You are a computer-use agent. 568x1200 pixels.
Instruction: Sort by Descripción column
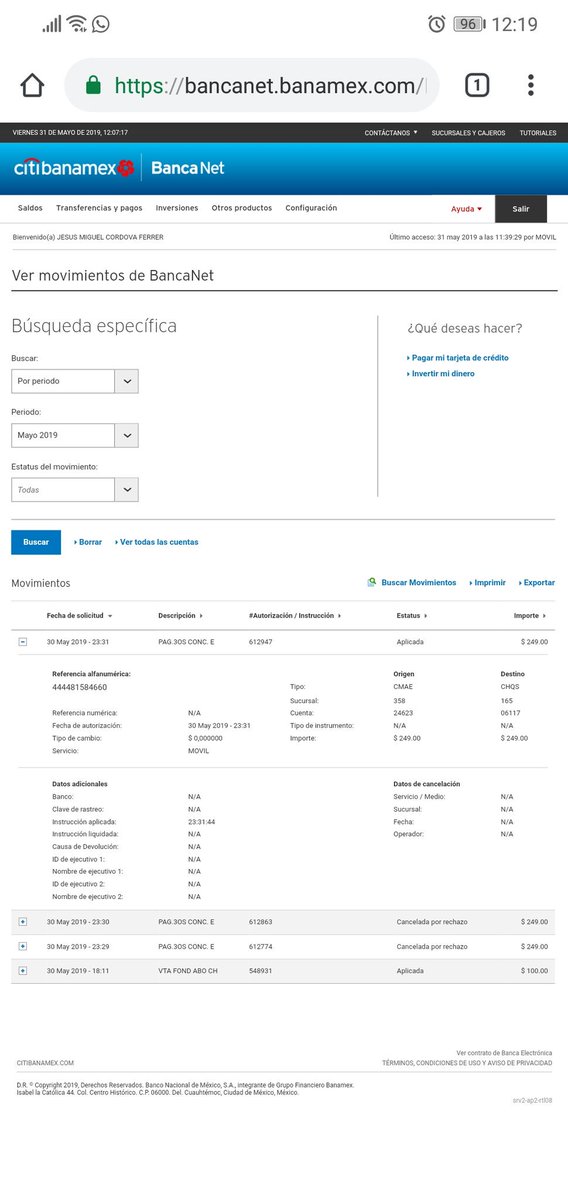click(180, 616)
